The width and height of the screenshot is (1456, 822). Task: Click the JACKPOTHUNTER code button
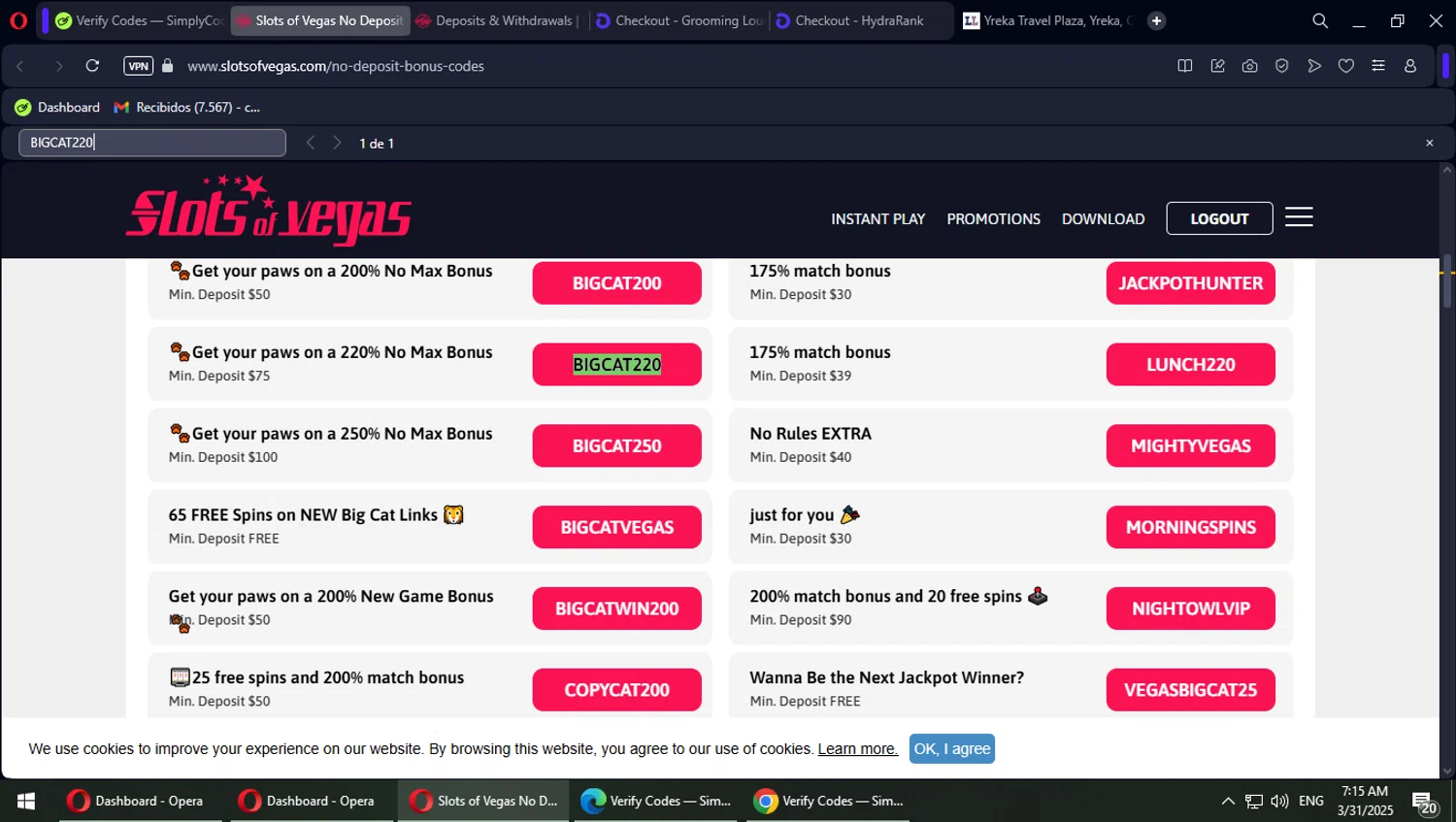pos(1190,283)
